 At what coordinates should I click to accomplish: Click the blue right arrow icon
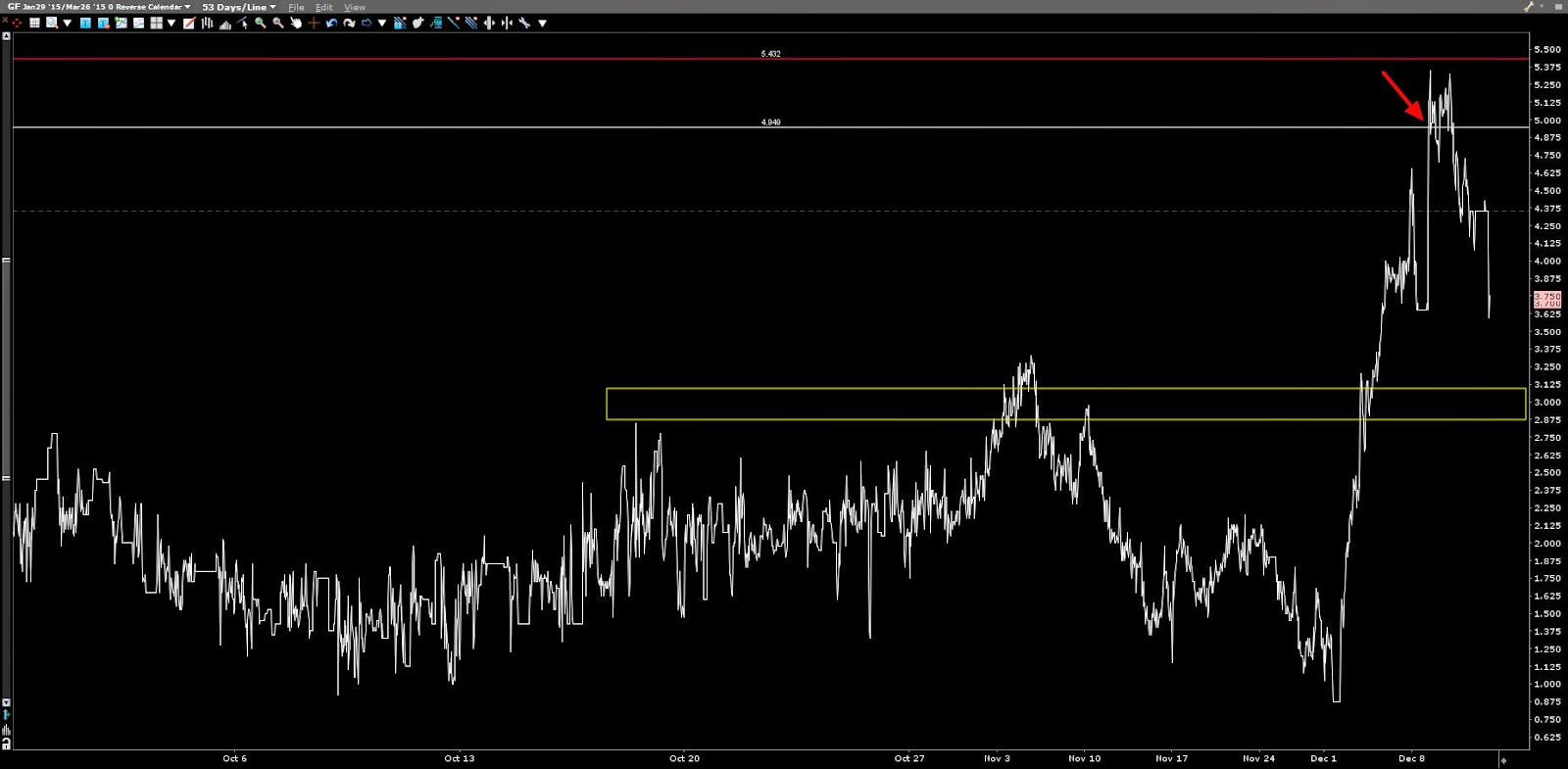[367, 23]
